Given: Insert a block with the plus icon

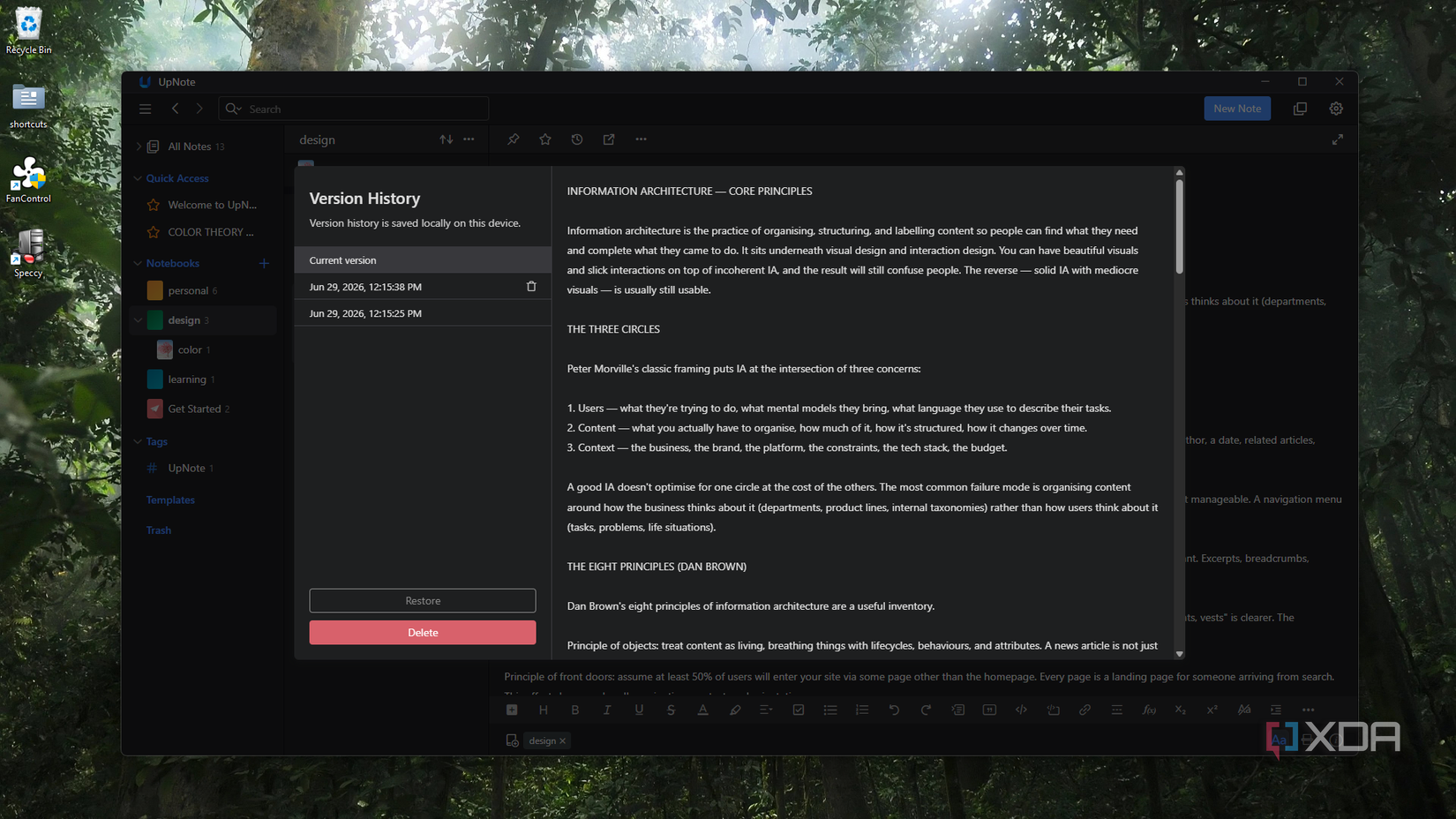Looking at the screenshot, I should [x=512, y=710].
